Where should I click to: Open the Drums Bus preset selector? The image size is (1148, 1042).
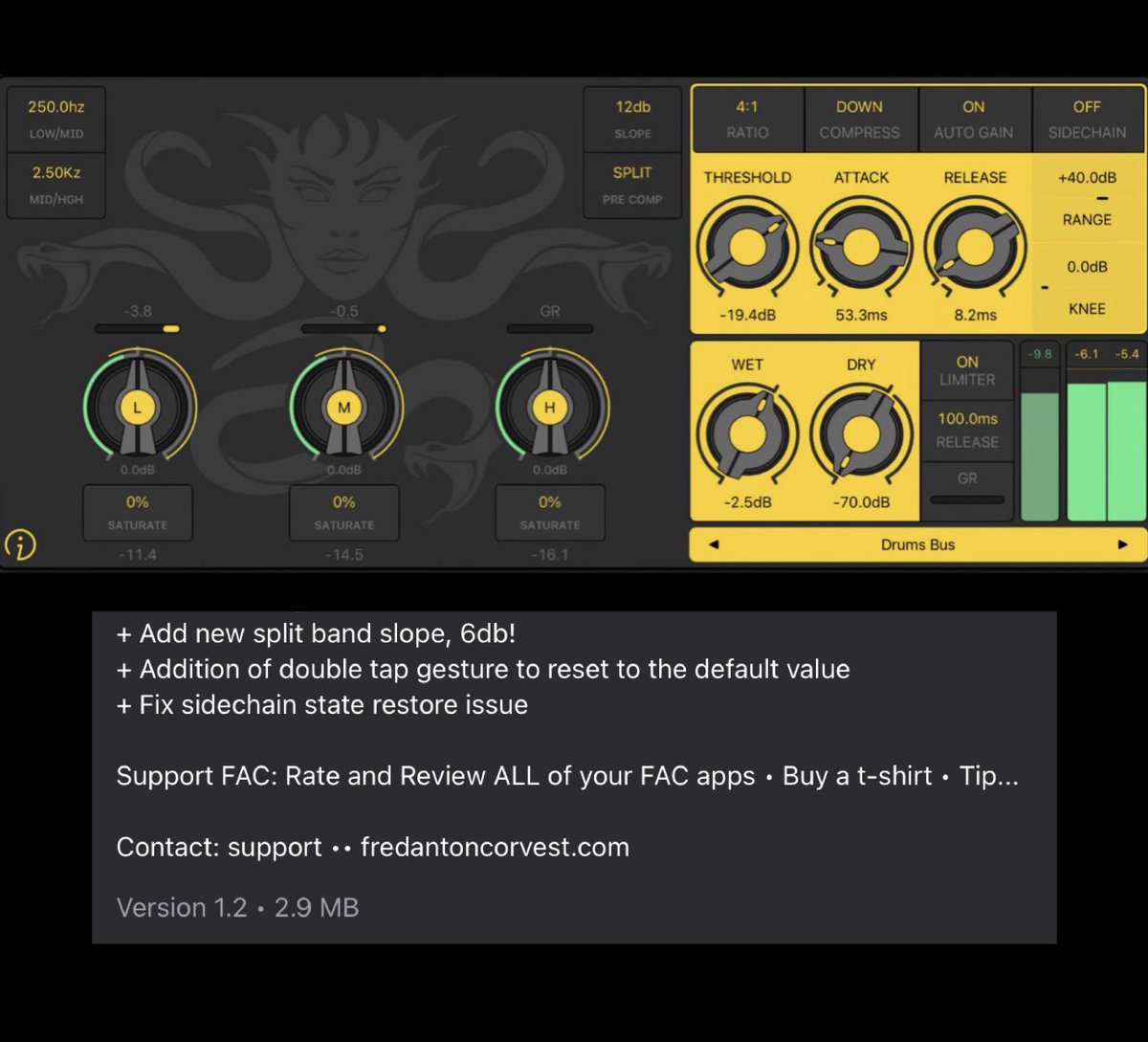918,543
